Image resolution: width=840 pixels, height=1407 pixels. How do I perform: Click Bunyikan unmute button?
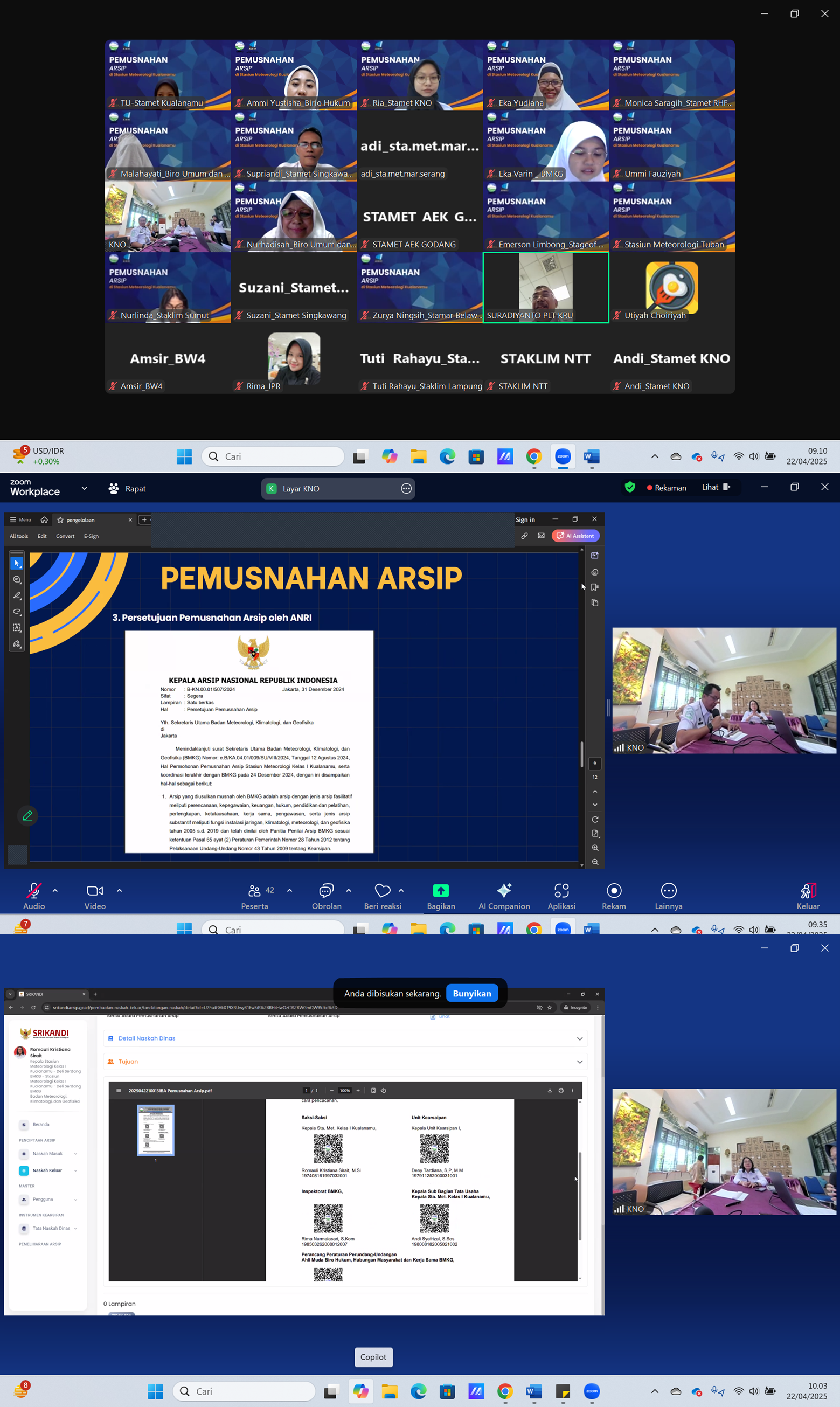(472, 993)
